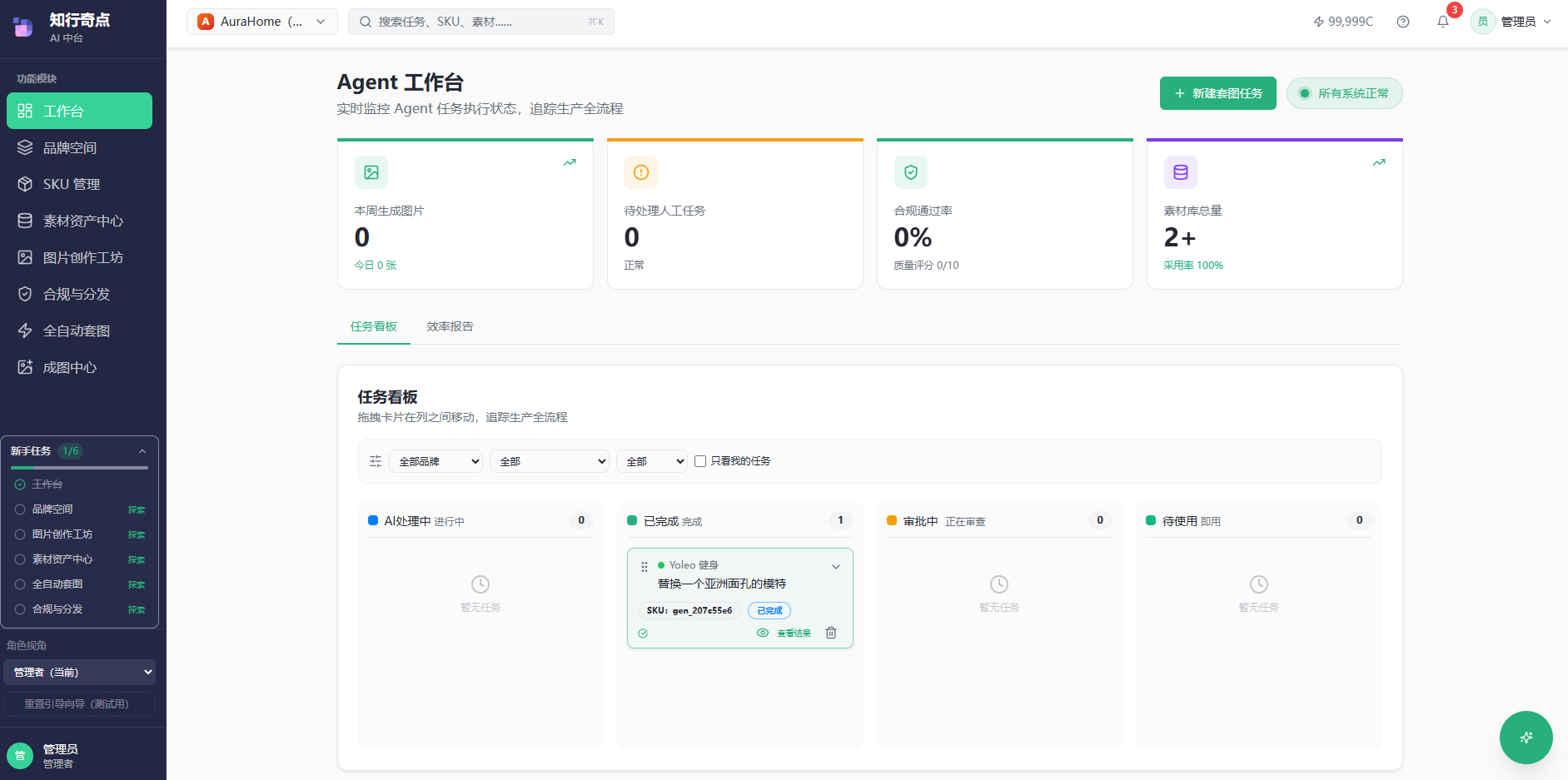Click the floating sparkle assistant button
This screenshot has height=780, width=1568.
click(x=1526, y=738)
